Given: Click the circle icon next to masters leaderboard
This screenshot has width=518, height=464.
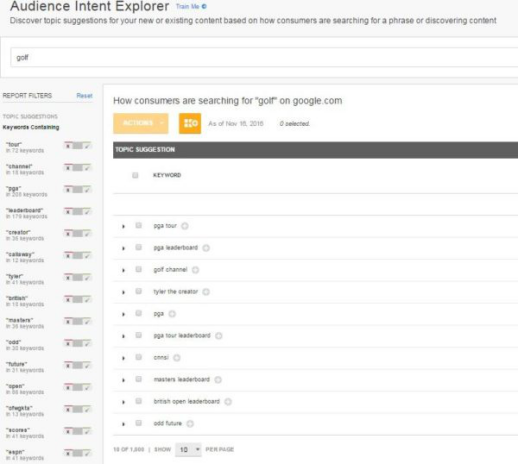Looking at the screenshot, I should pyautogui.click(x=218, y=379).
